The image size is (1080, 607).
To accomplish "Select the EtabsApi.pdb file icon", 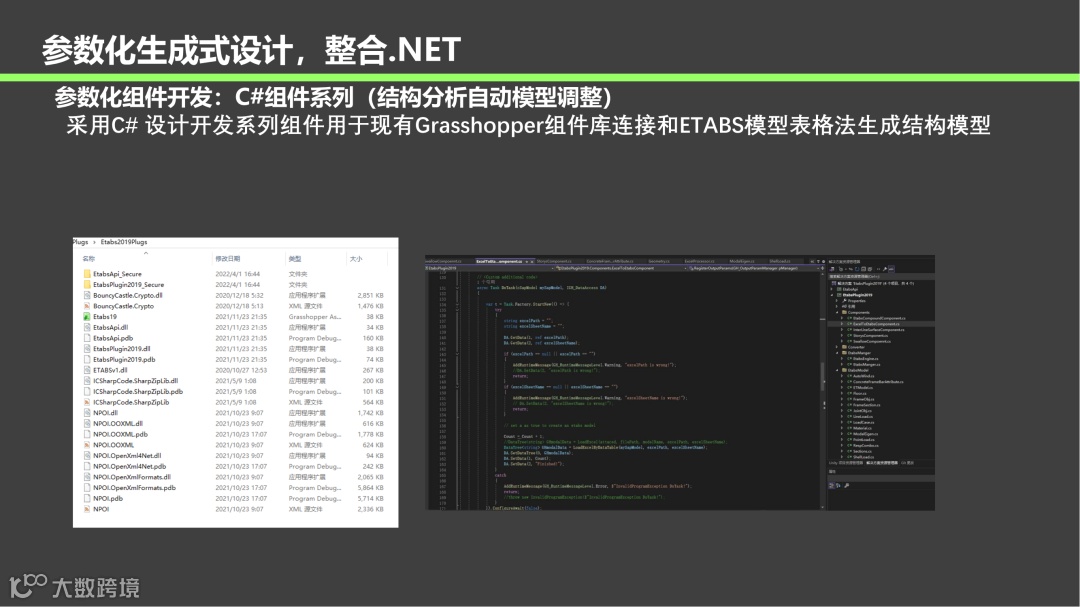I will (x=87, y=338).
